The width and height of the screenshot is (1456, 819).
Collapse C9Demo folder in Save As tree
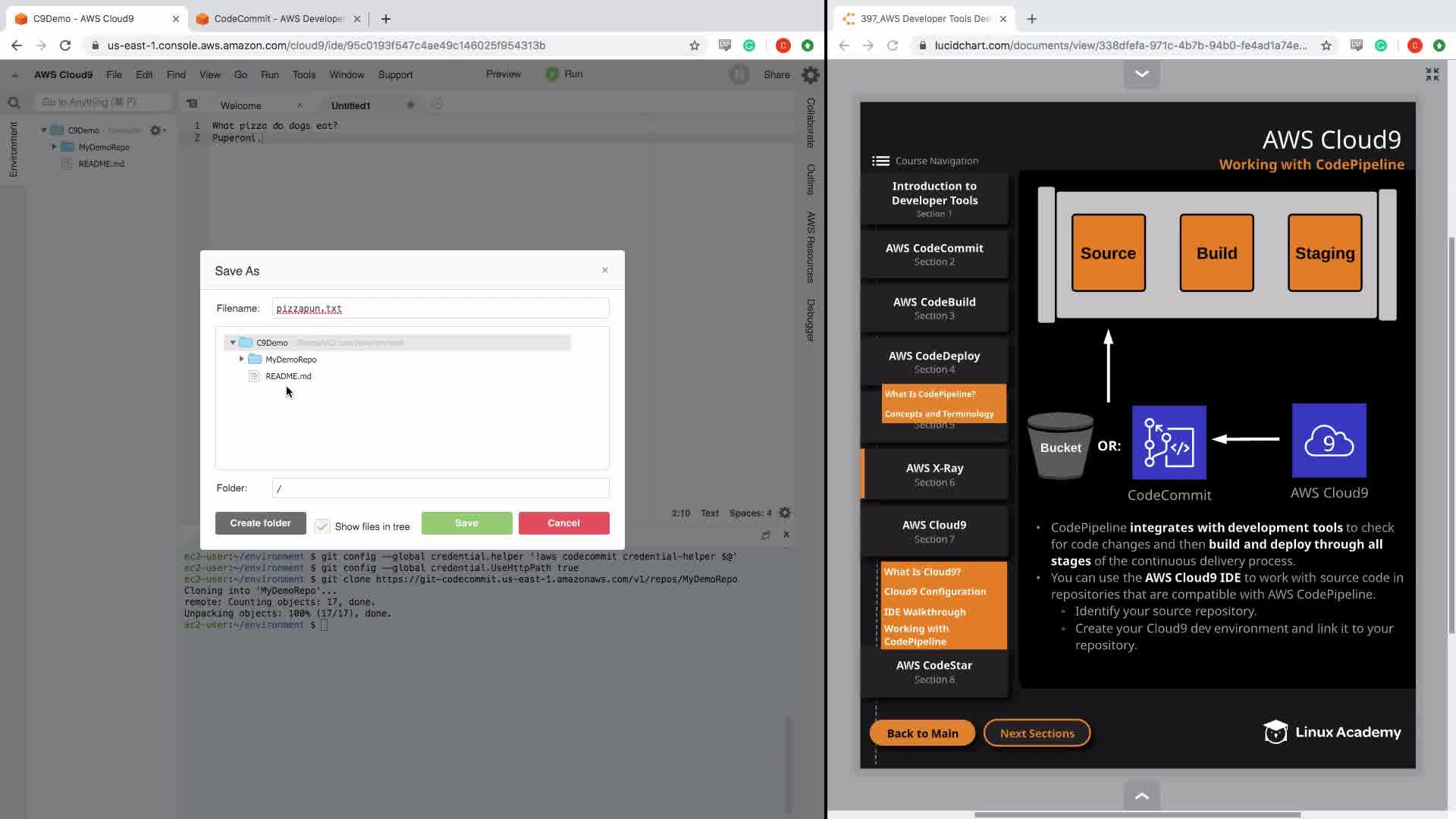233,343
